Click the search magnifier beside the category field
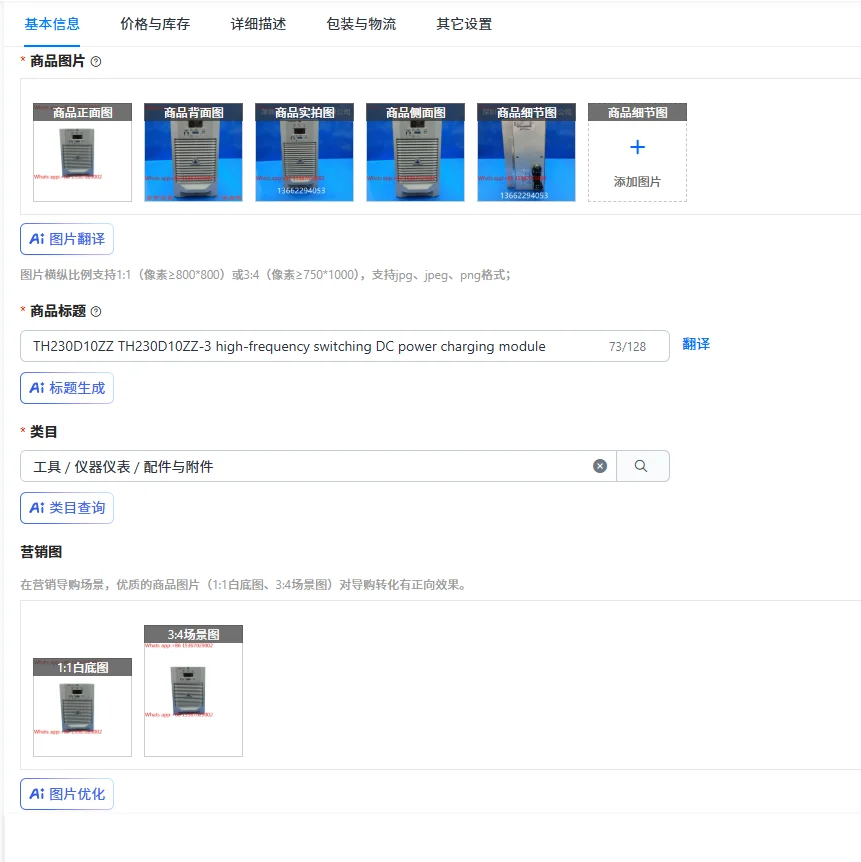 click(x=642, y=466)
